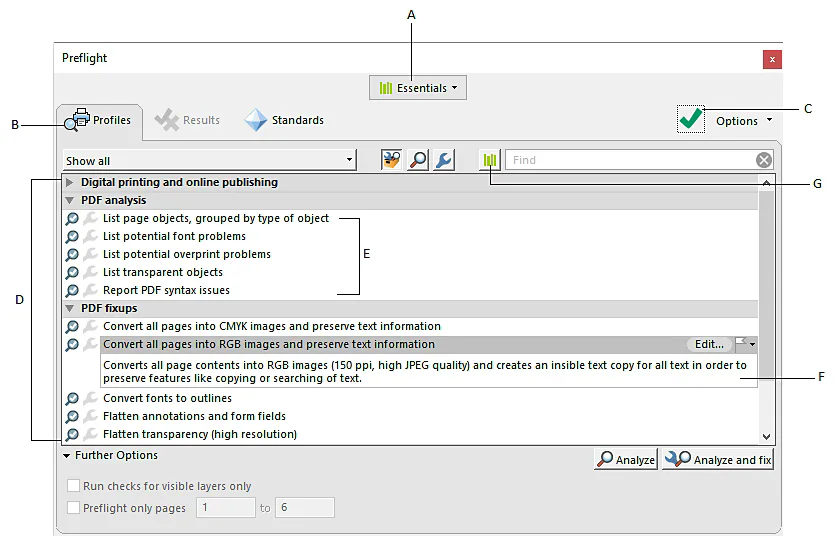Select List potential font problems profile

pos(174,236)
